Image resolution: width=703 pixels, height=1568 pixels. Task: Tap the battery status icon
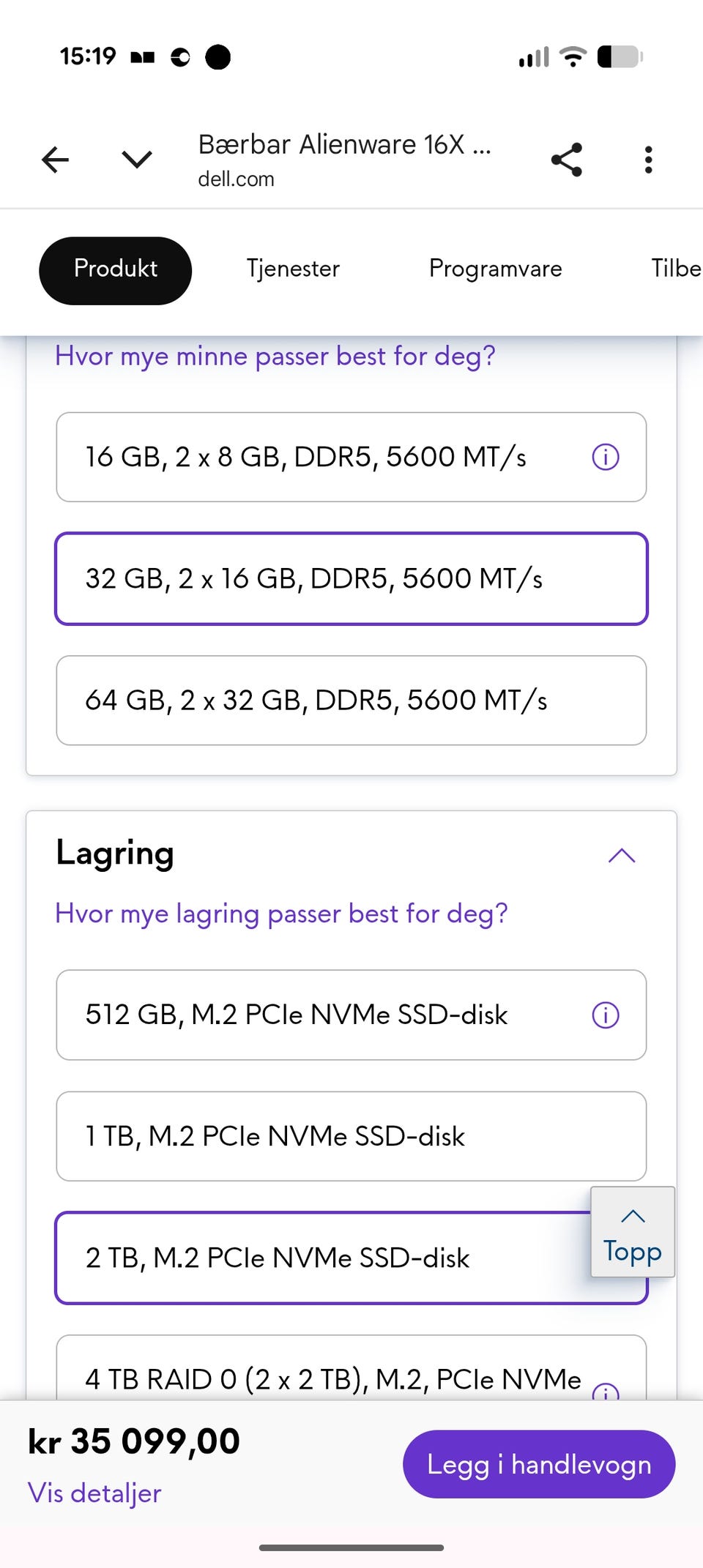point(620,56)
